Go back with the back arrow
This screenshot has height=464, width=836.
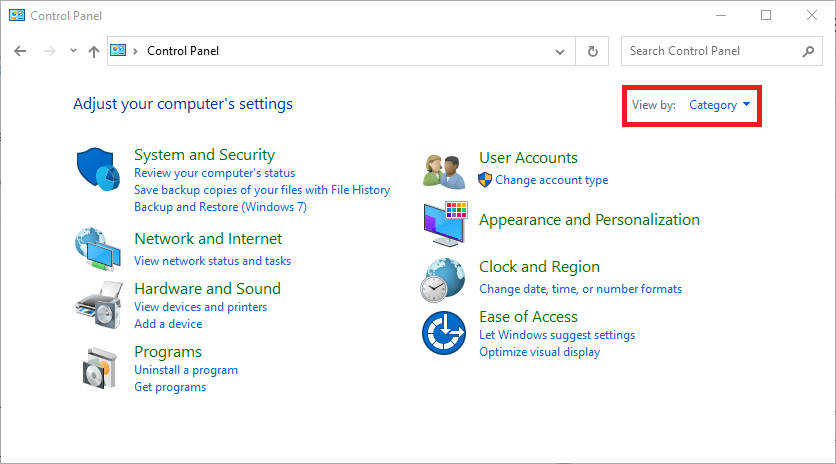(20, 51)
